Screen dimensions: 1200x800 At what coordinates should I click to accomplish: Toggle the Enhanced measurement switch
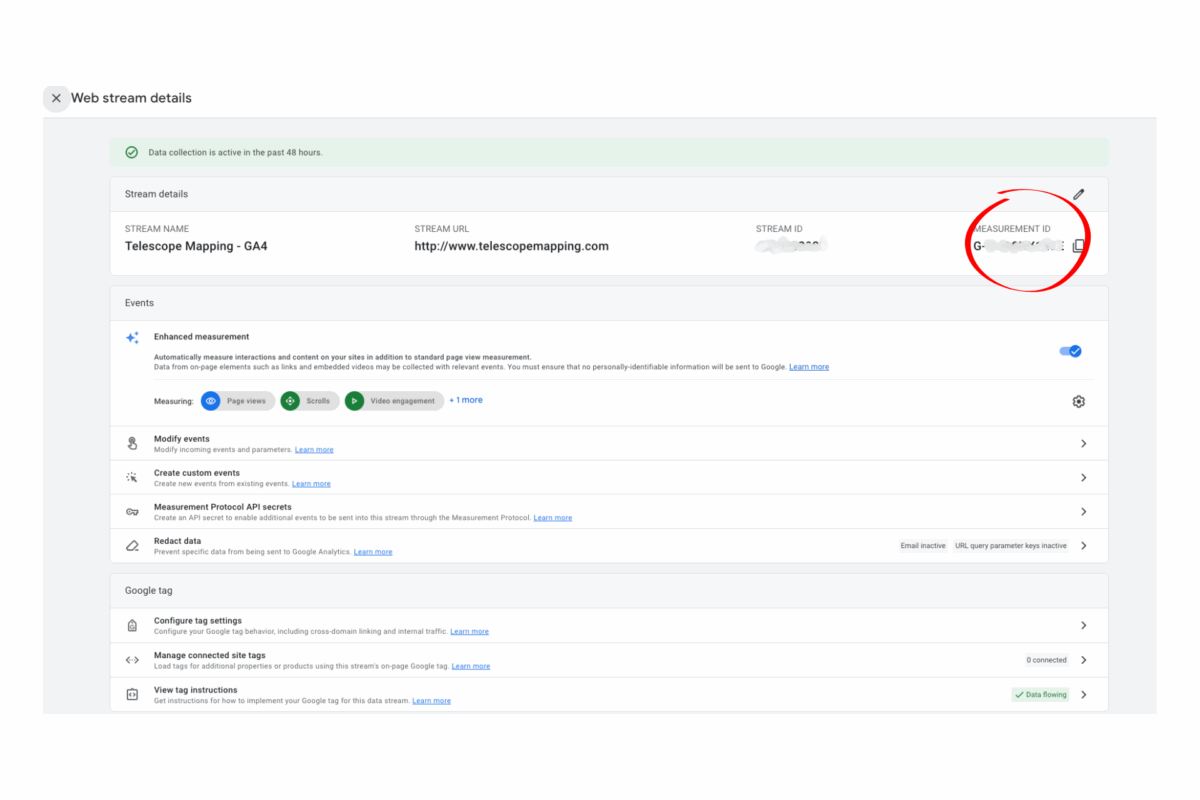pyautogui.click(x=1070, y=351)
